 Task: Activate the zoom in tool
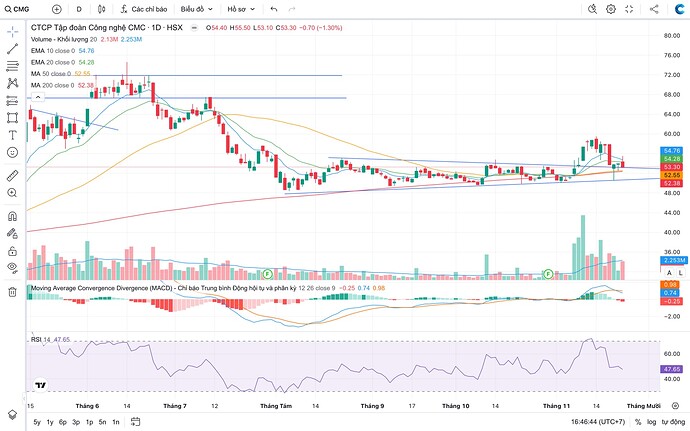tap(12, 193)
